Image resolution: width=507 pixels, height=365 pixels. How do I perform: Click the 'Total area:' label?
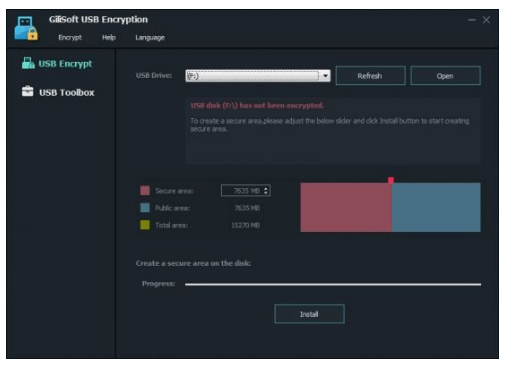click(x=171, y=225)
